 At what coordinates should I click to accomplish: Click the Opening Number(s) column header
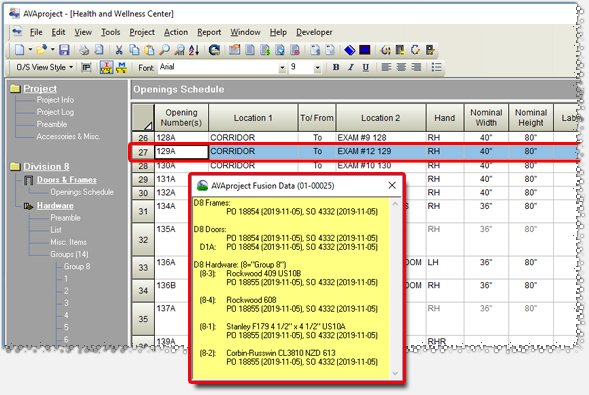[x=181, y=118]
